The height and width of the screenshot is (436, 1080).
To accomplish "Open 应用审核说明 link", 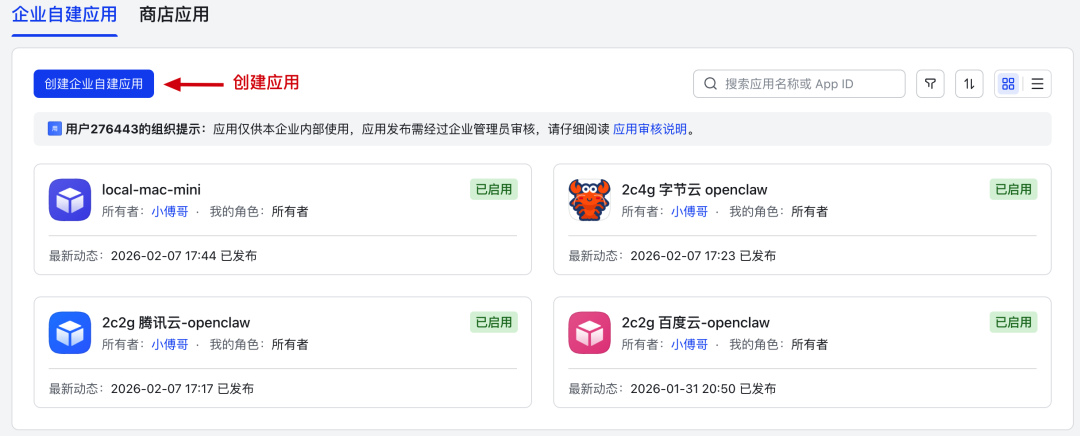I will coord(650,129).
